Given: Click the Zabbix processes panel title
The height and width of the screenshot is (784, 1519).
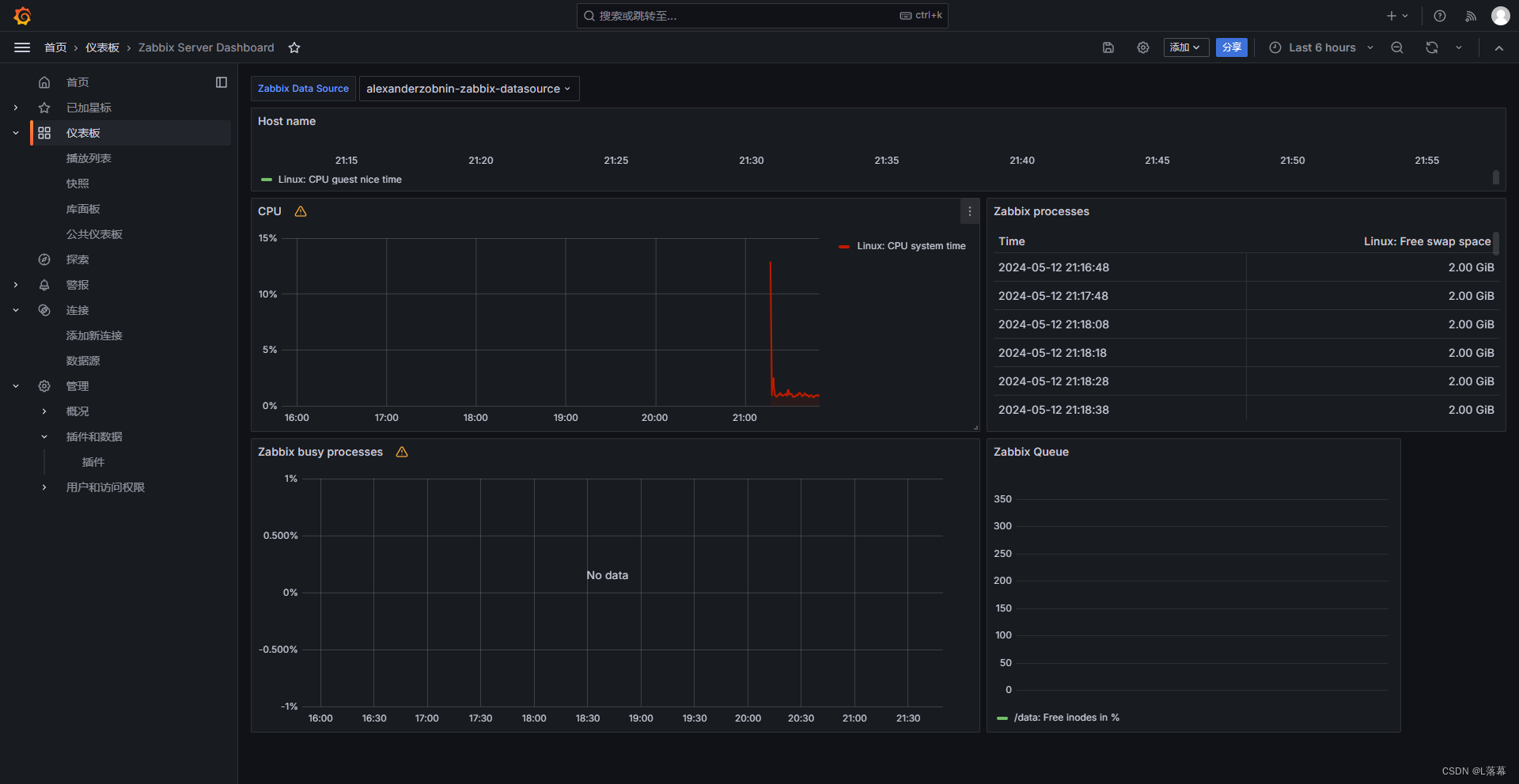Looking at the screenshot, I should (1041, 211).
